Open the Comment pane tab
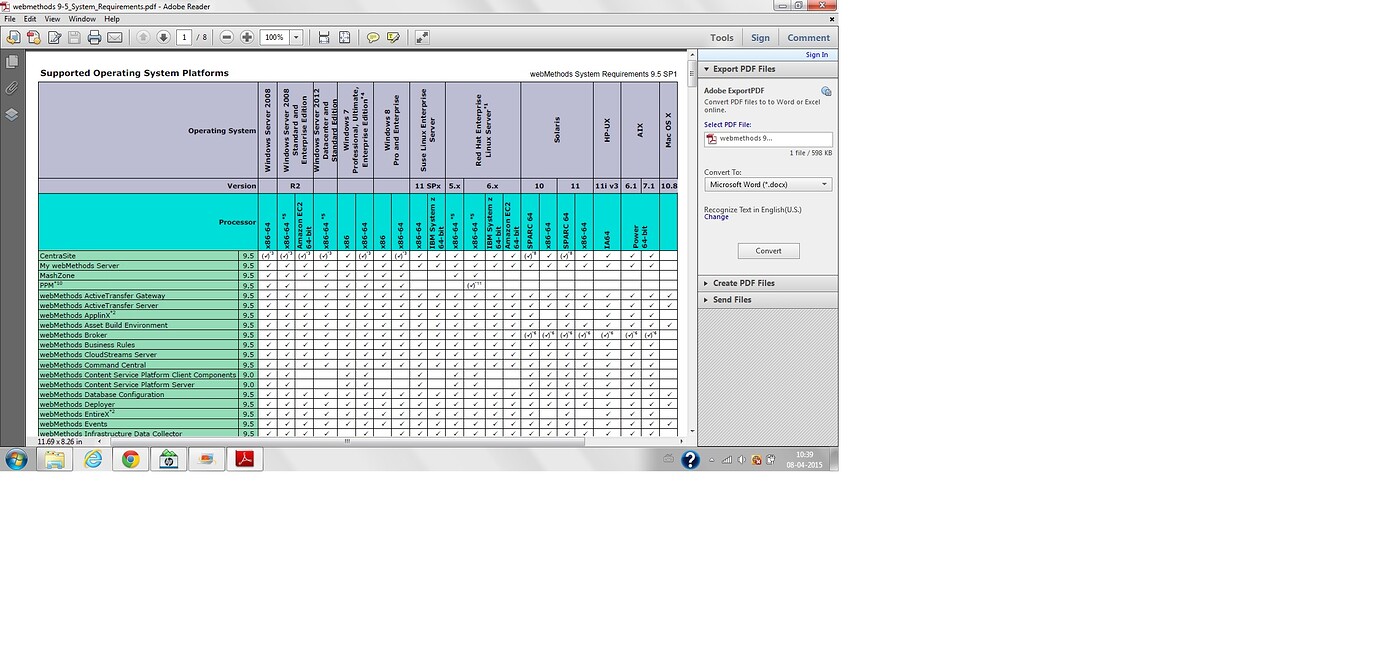 coord(809,38)
